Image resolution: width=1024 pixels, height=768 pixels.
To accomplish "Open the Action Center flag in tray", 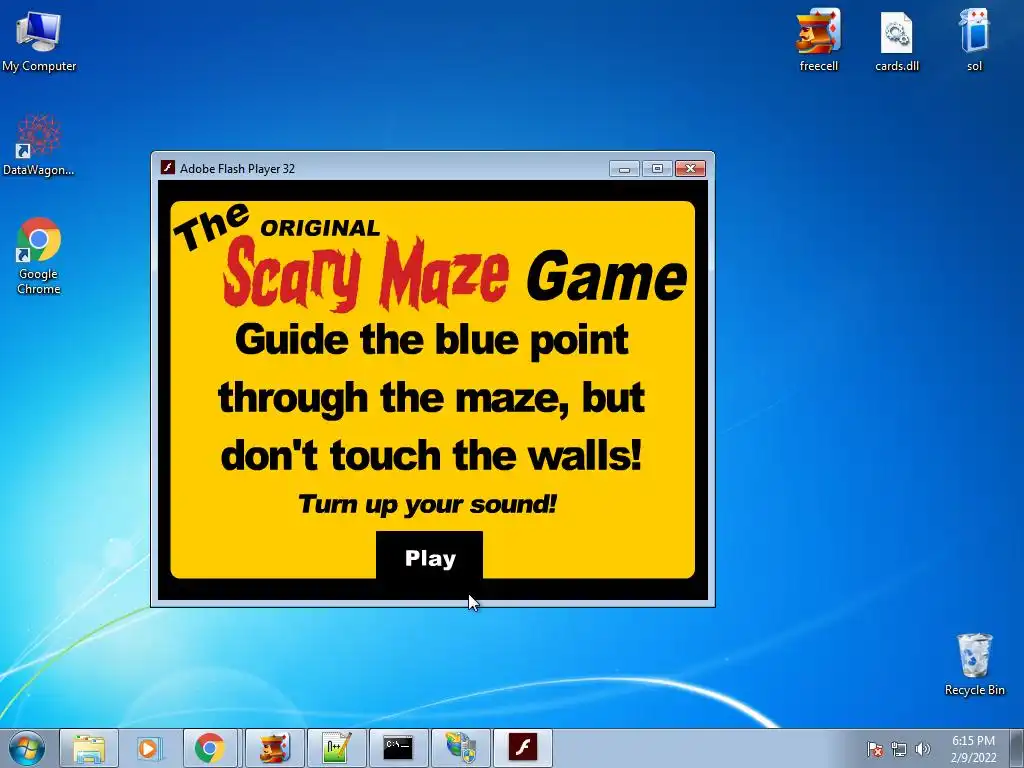I will [x=875, y=749].
